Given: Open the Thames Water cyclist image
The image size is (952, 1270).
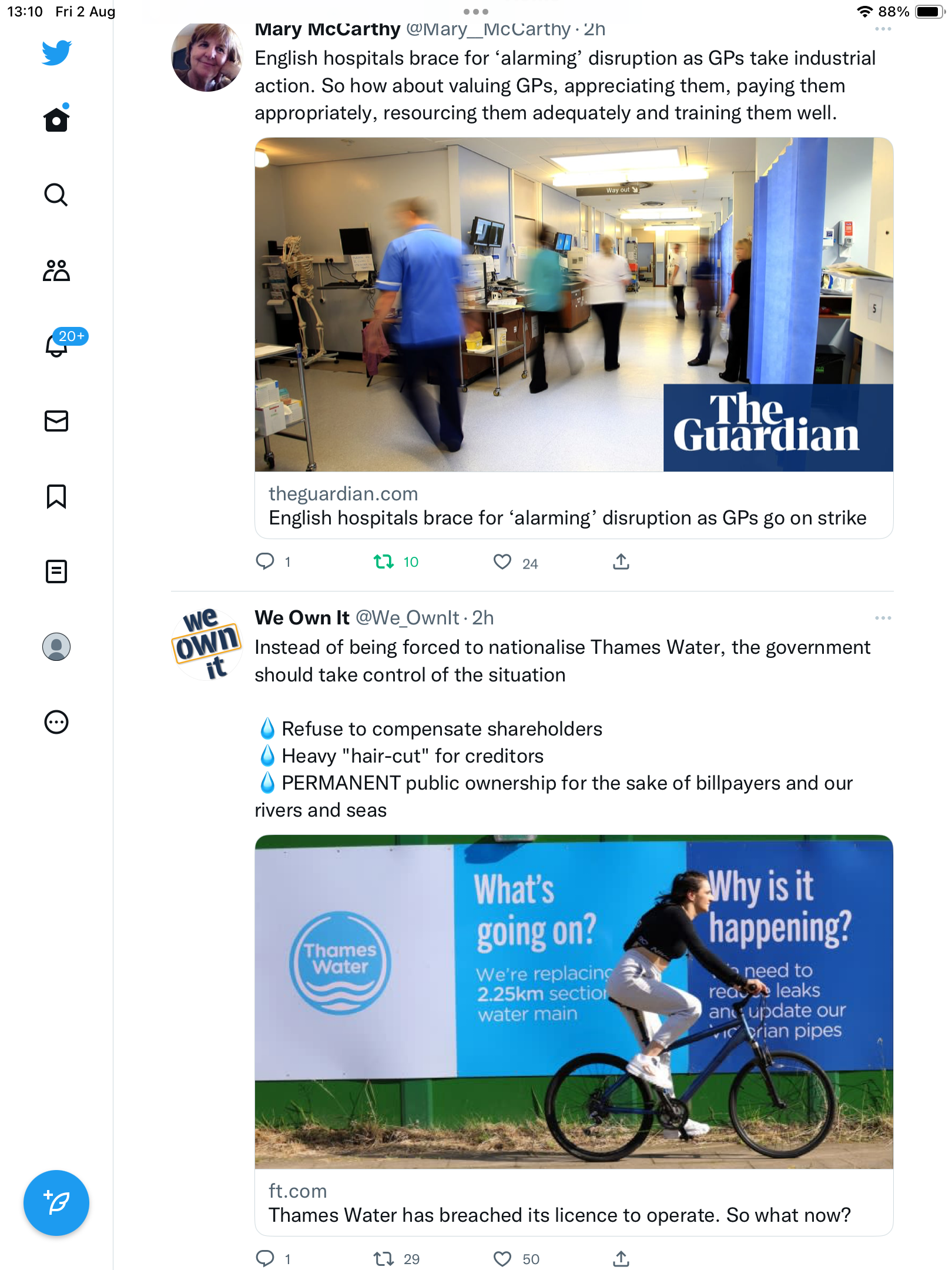Looking at the screenshot, I should coord(574,1002).
